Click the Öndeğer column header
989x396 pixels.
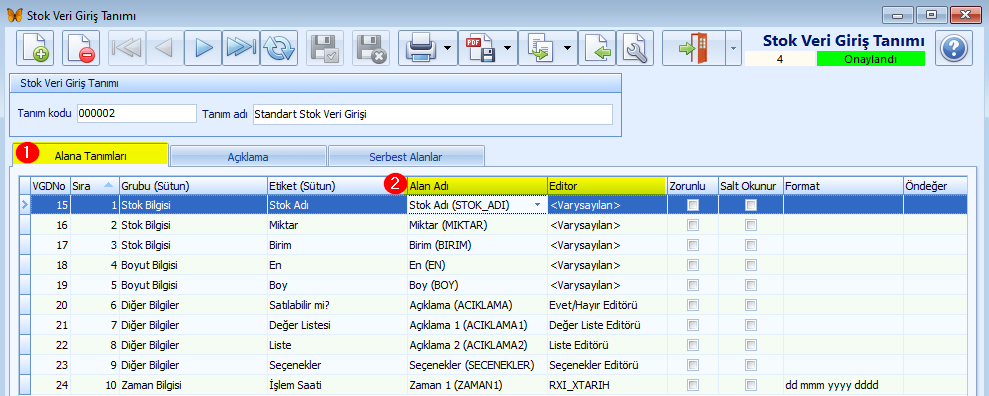click(935, 186)
